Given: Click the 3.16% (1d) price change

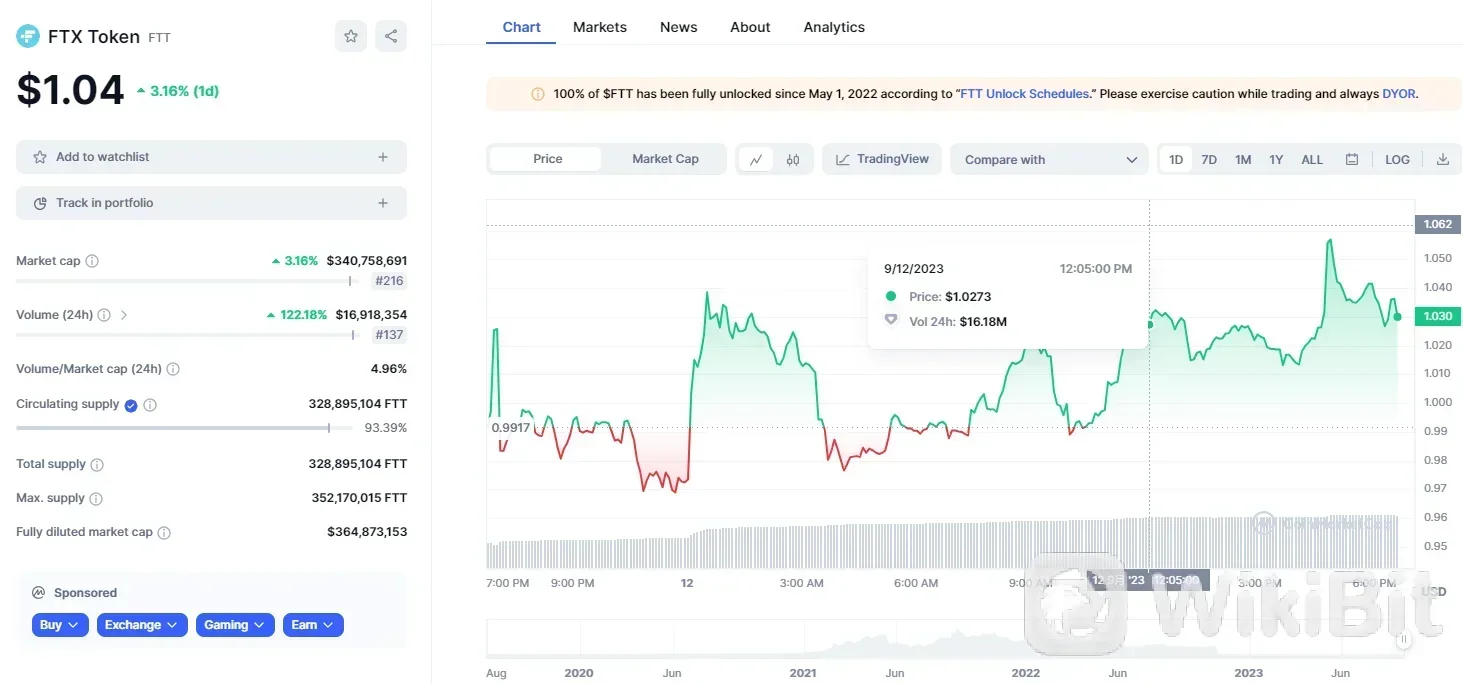Looking at the screenshot, I should tap(178, 91).
